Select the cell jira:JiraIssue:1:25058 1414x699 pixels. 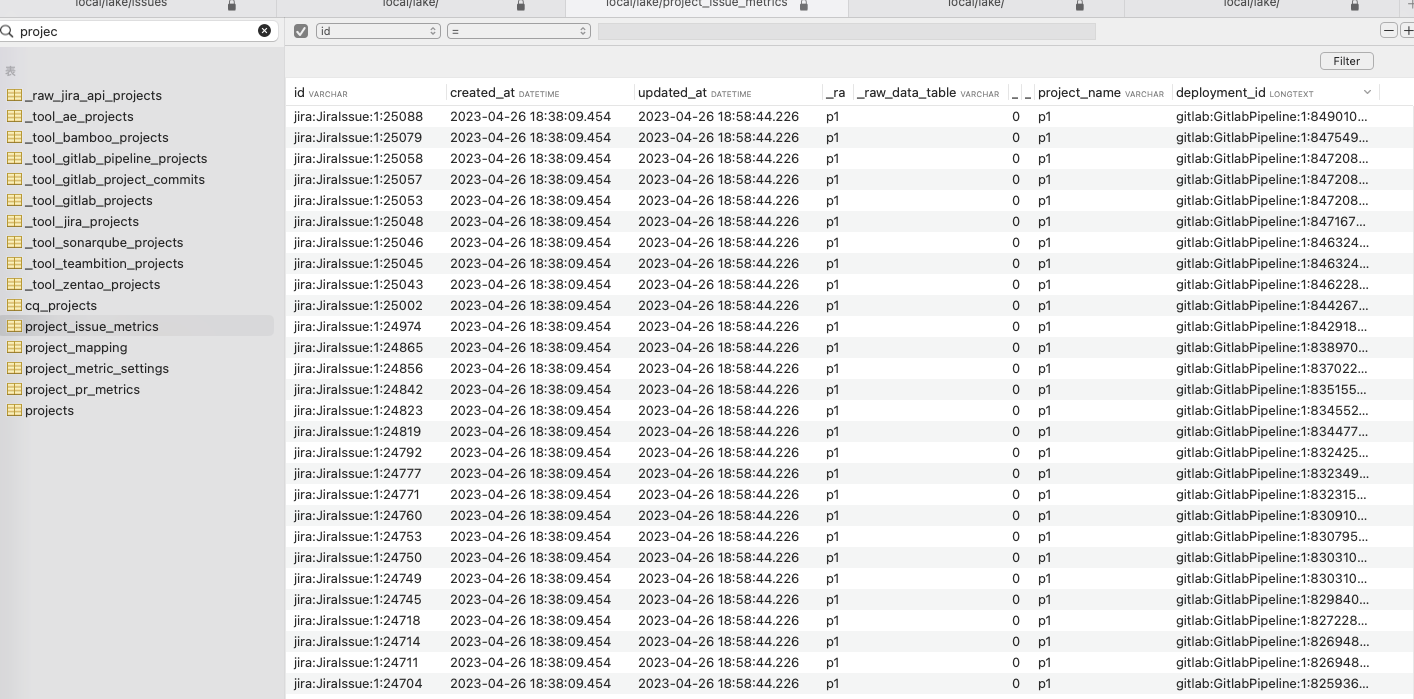click(358, 158)
